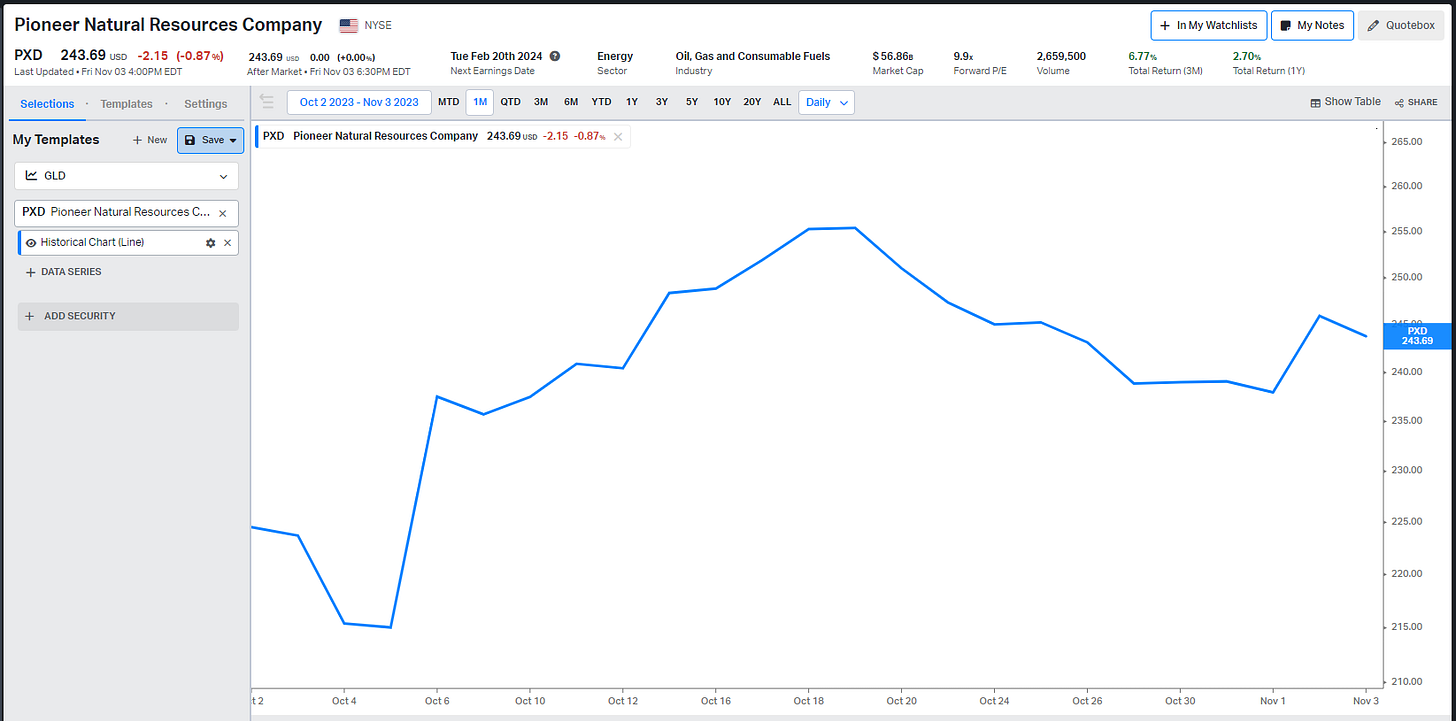Image resolution: width=1456 pixels, height=721 pixels.
Task: Click Show Table
Action: (x=1345, y=102)
